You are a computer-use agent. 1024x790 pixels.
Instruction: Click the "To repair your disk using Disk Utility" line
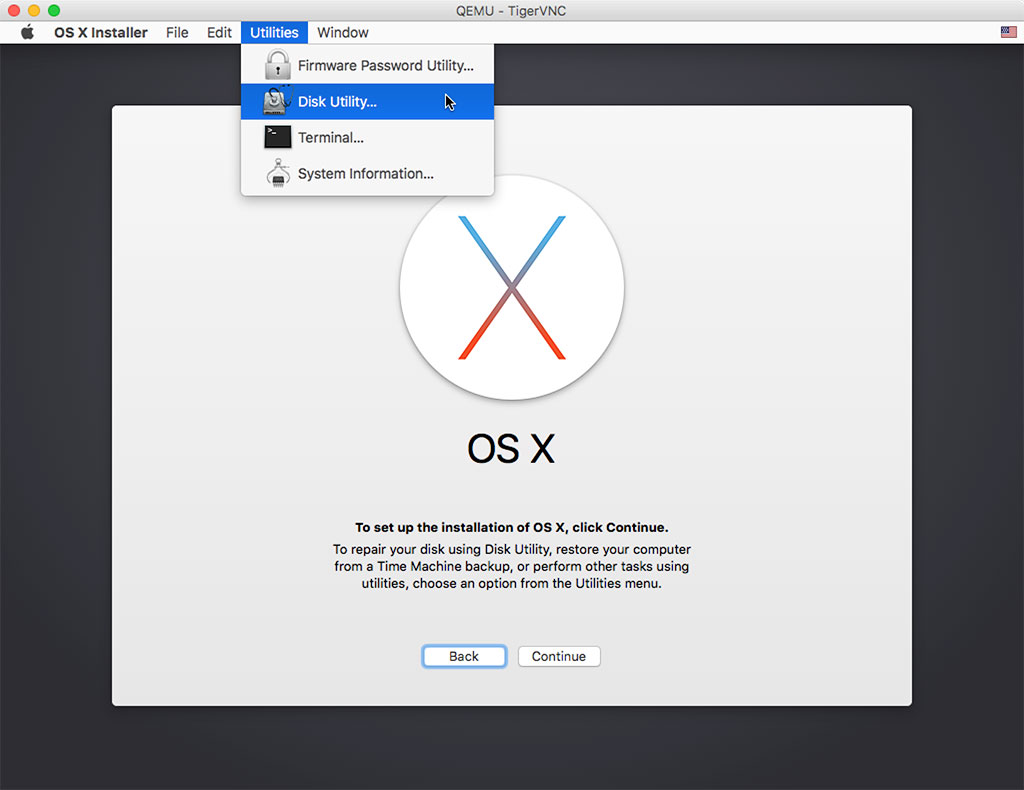pos(512,549)
